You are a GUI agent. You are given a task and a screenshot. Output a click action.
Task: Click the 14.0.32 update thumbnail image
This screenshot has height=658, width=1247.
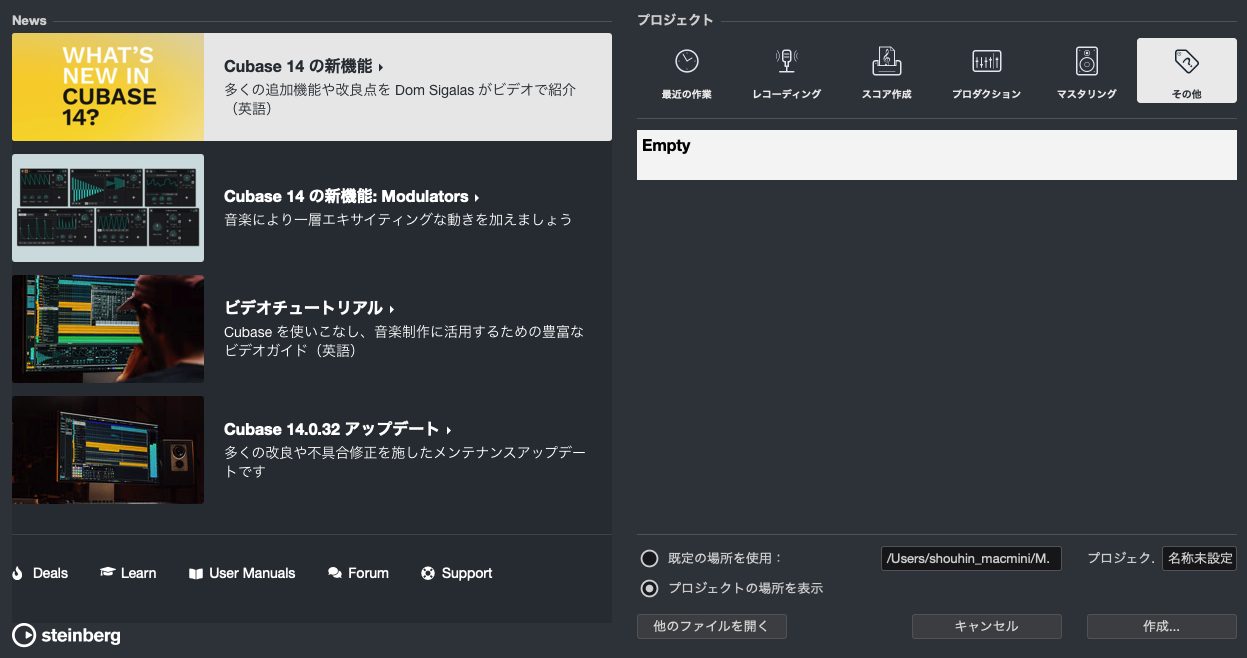click(x=108, y=450)
